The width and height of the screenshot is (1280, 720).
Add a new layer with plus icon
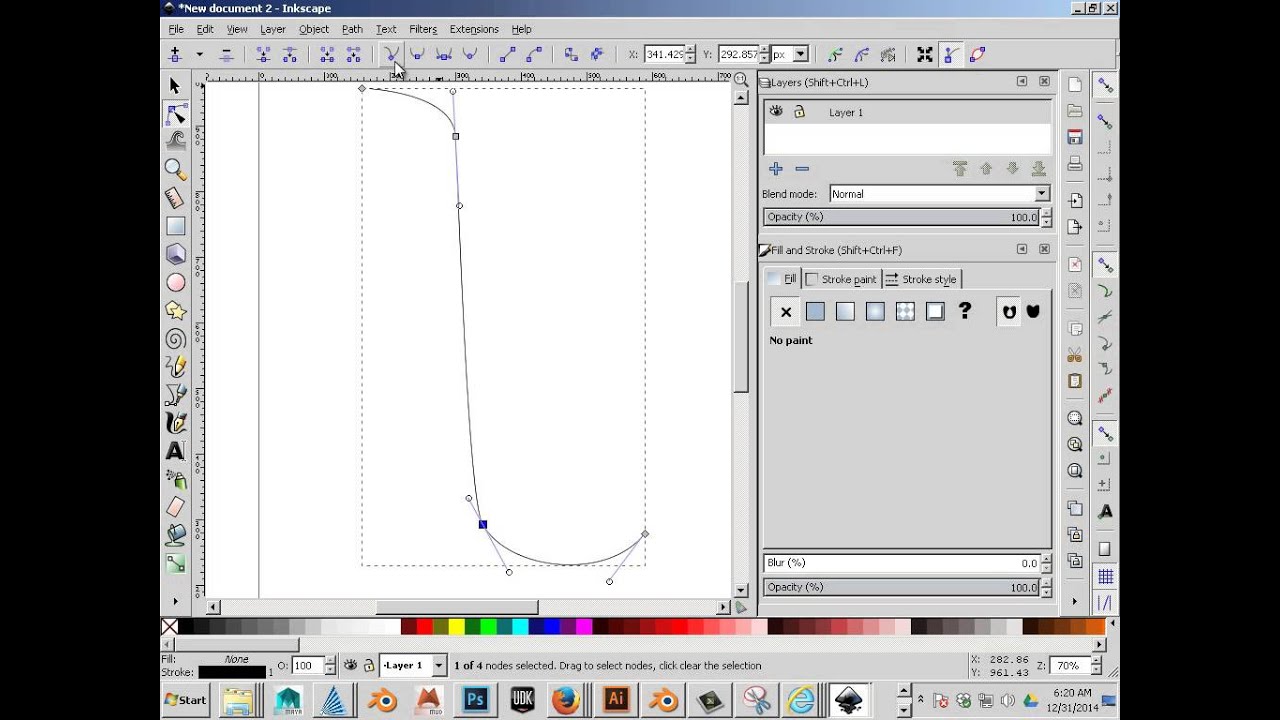click(x=776, y=169)
